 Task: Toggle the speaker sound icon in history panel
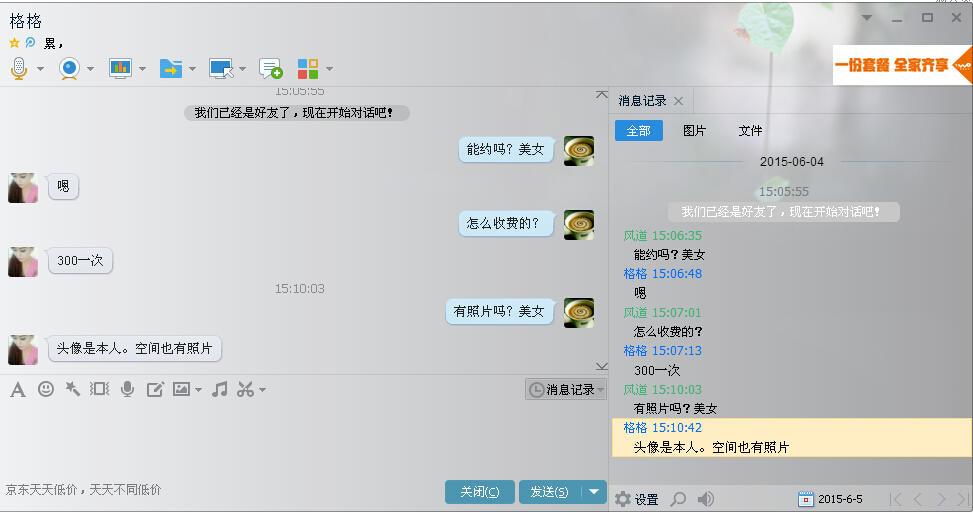click(x=706, y=499)
